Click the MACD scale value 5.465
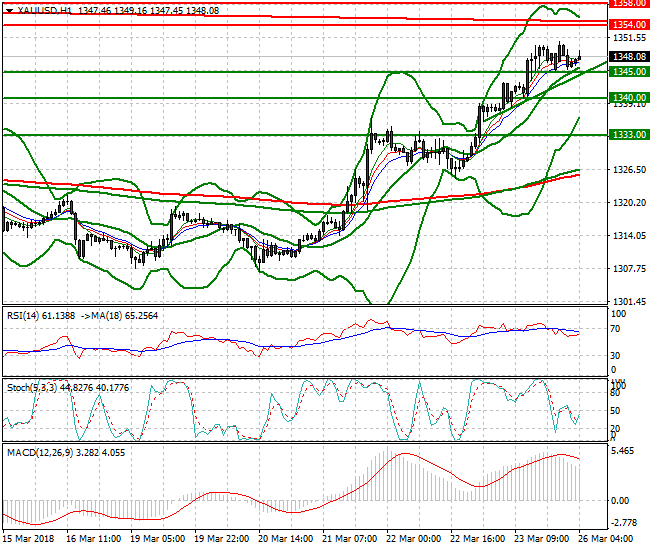The height and width of the screenshot is (550, 650). point(623,451)
